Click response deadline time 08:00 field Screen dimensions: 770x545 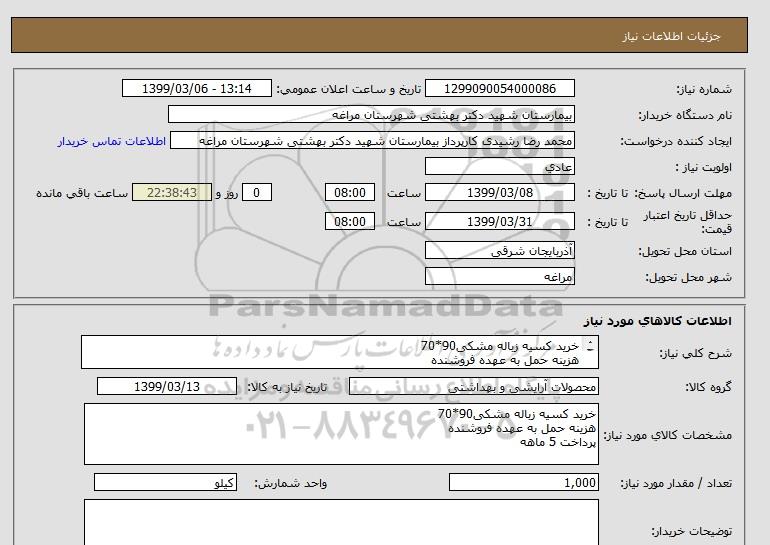tap(350, 192)
